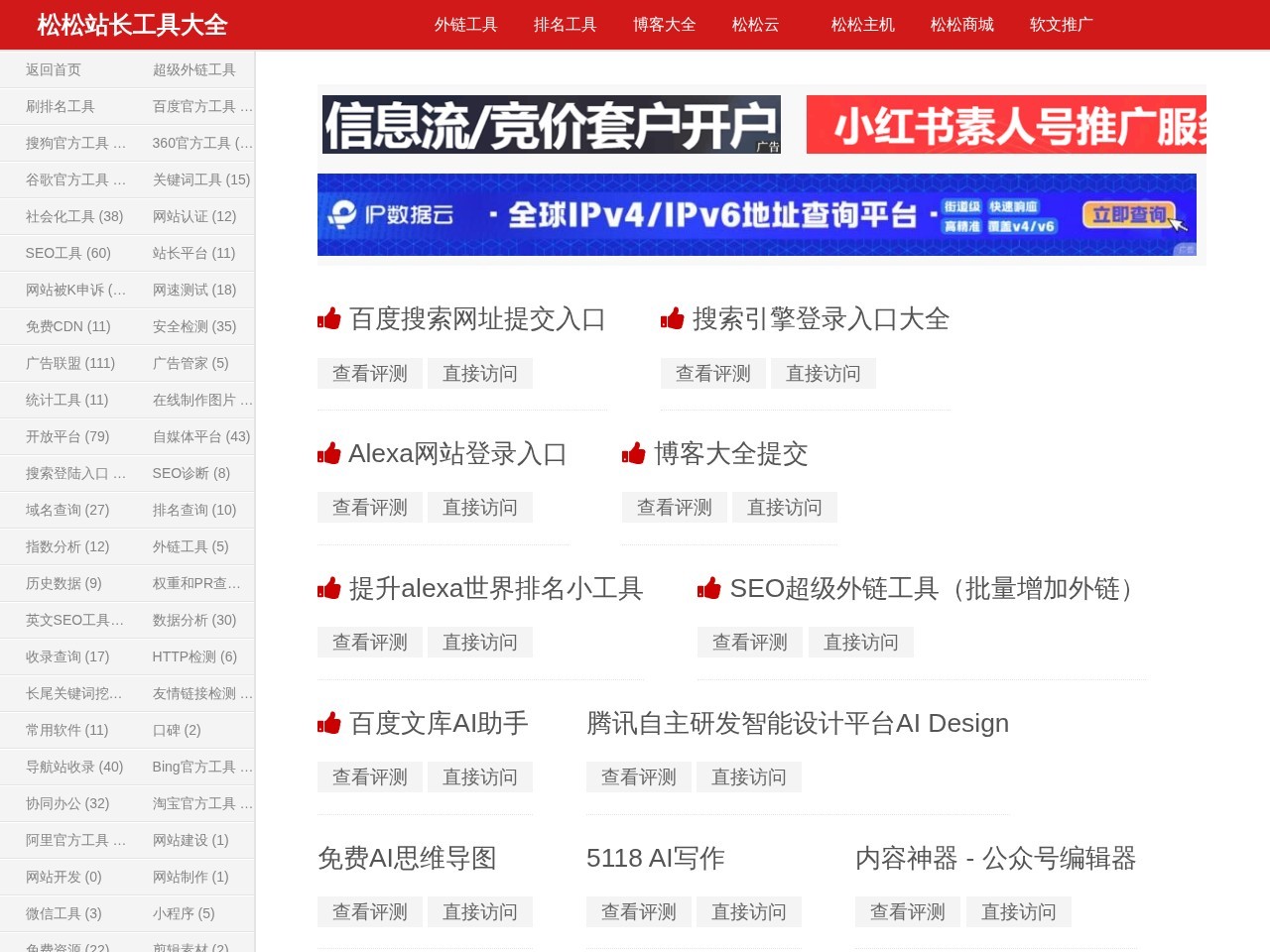
Task: Click the thumbs-up icon beside 百度搜索网址提交入口
Action: 330,318
